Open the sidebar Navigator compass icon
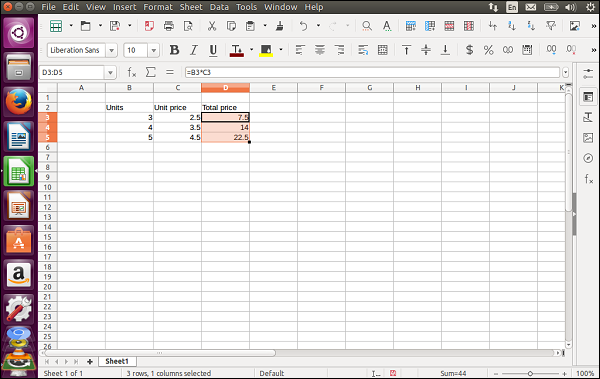This screenshot has width=600, height=379. tap(588, 158)
